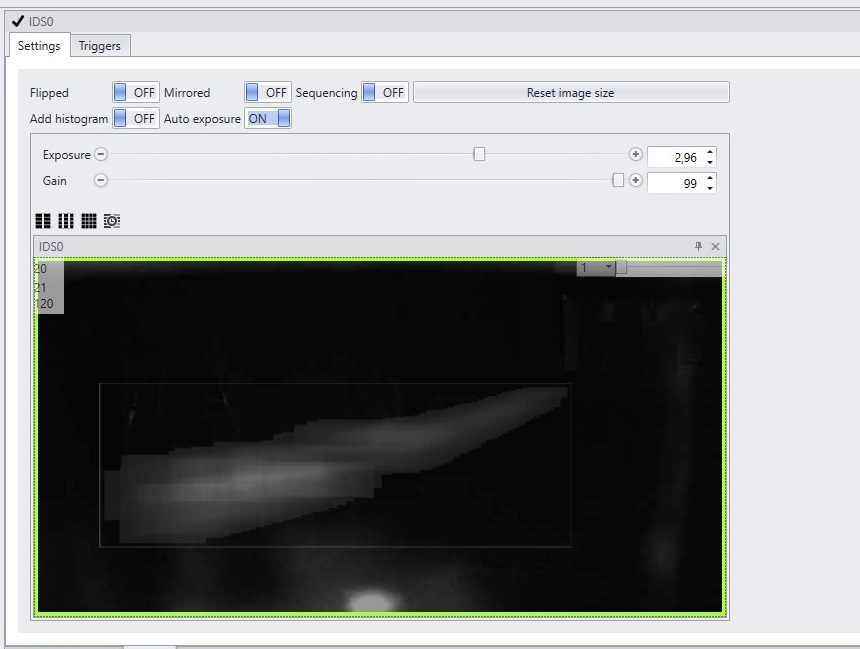Click the overlay value 120 in the image
This screenshot has height=649, width=860.
44,304
